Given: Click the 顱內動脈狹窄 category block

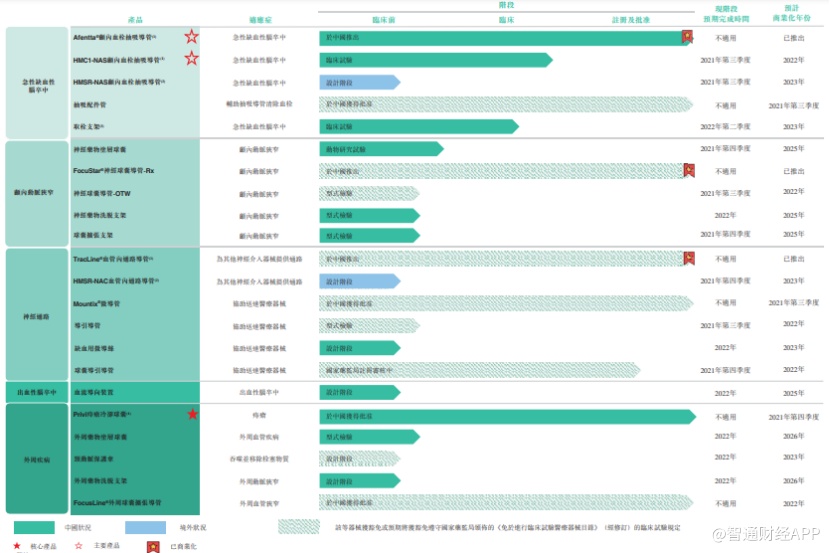Looking at the screenshot, I should click(x=37, y=193).
